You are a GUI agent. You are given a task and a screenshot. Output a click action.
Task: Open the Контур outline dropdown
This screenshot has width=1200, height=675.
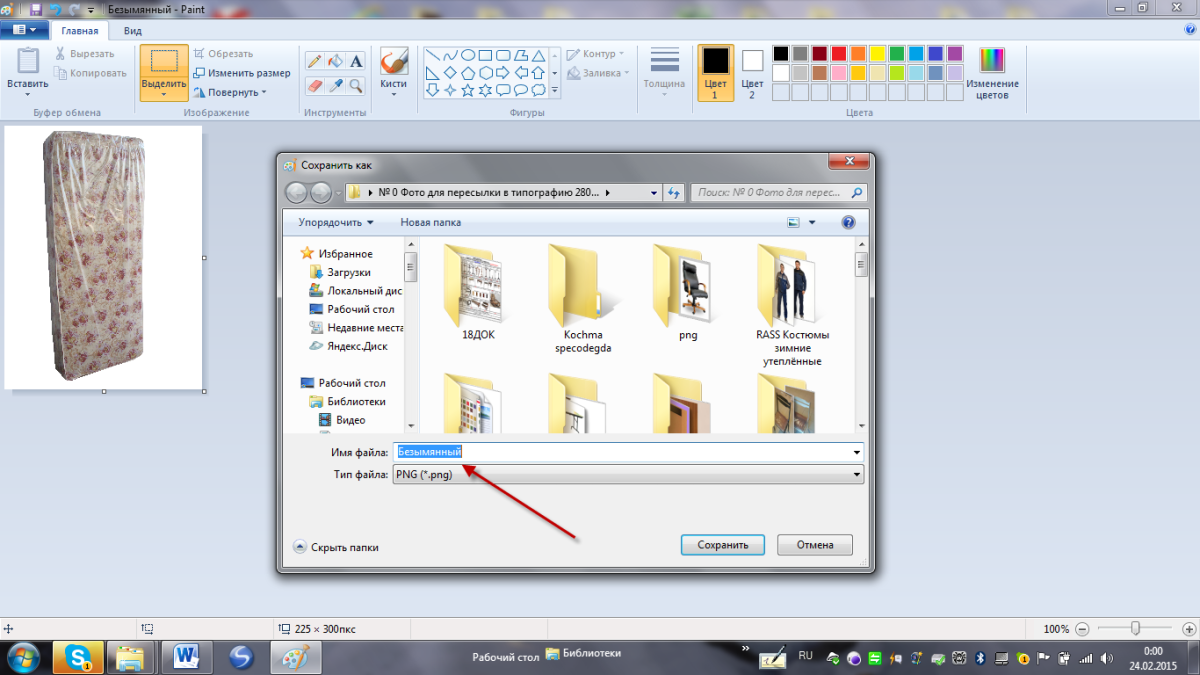point(595,54)
